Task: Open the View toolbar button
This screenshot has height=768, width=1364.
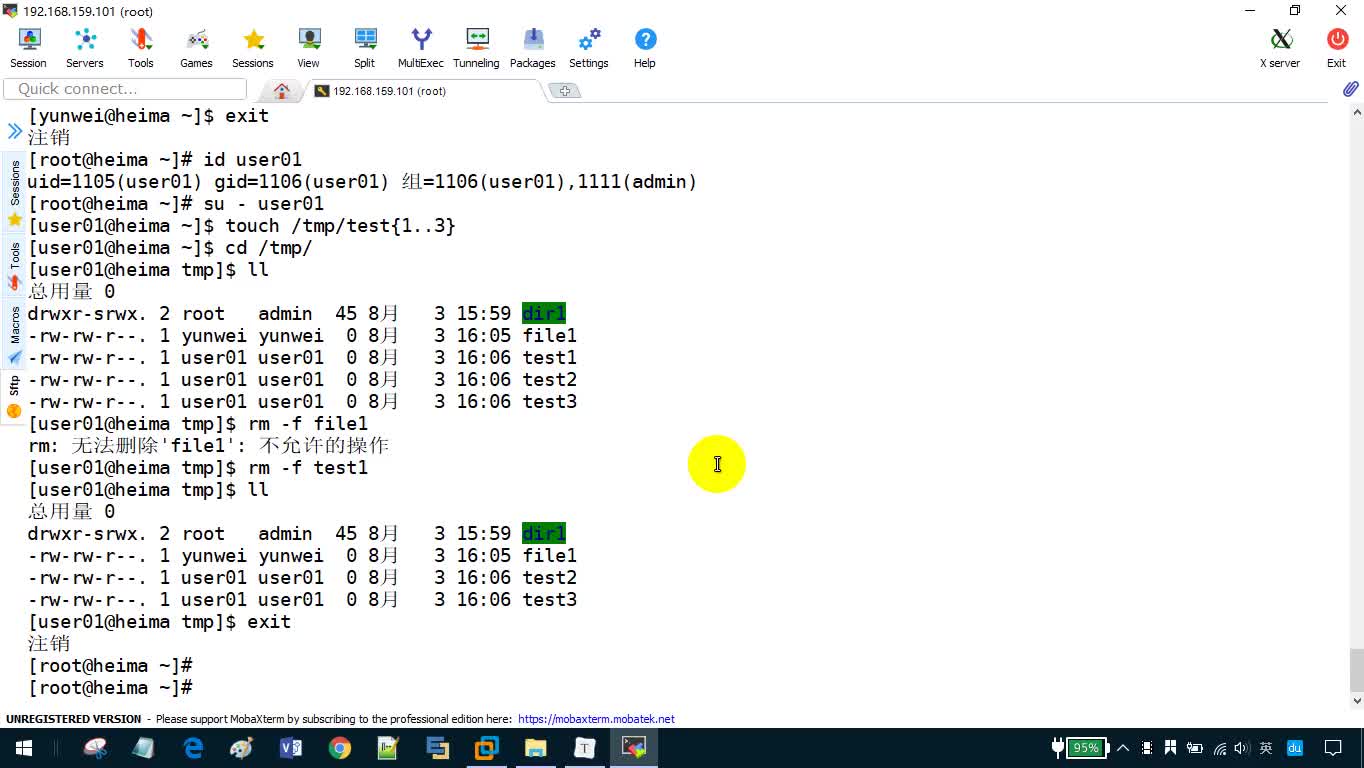Action: pyautogui.click(x=309, y=48)
